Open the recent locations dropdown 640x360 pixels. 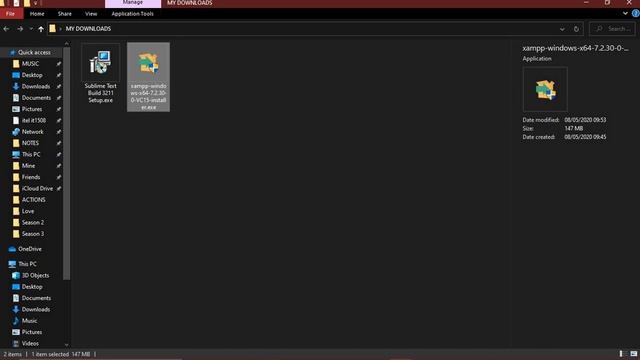coord(31,29)
